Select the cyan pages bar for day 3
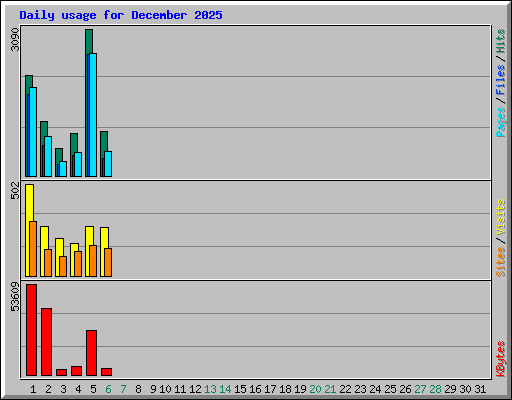This screenshot has height=400, width=512. 63,169
